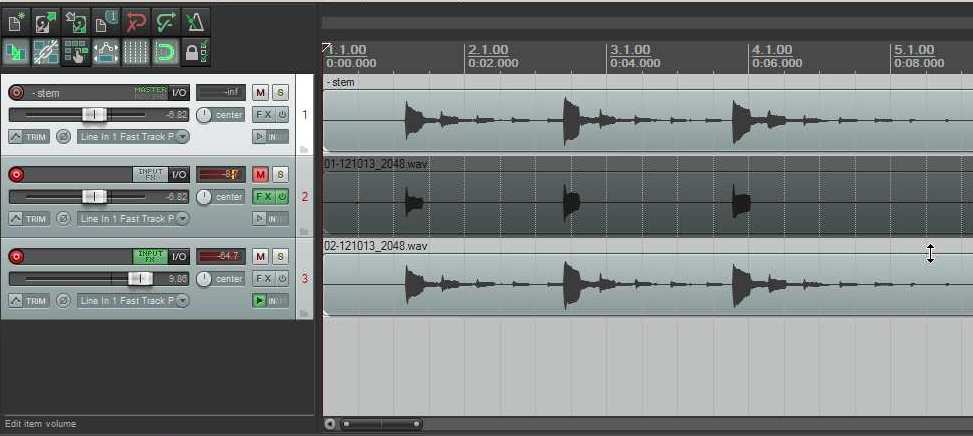Viewport: 973px width, 436px height.
Task: Select the 01-121013_2048.wav item
Action: point(648,195)
